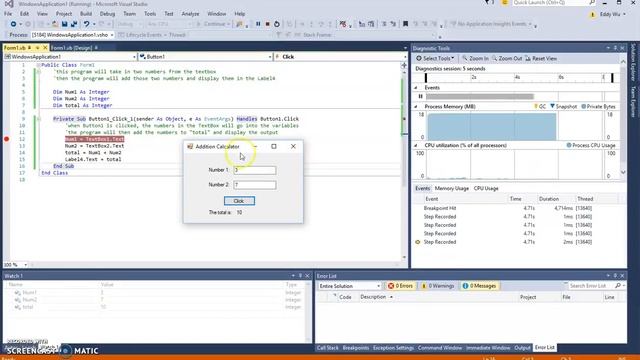Click the Quick Launch search icon

tap(592, 3)
